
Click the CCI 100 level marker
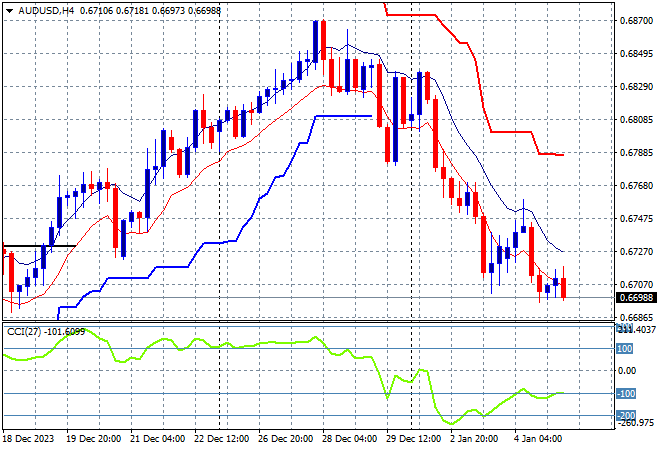tap(625, 349)
